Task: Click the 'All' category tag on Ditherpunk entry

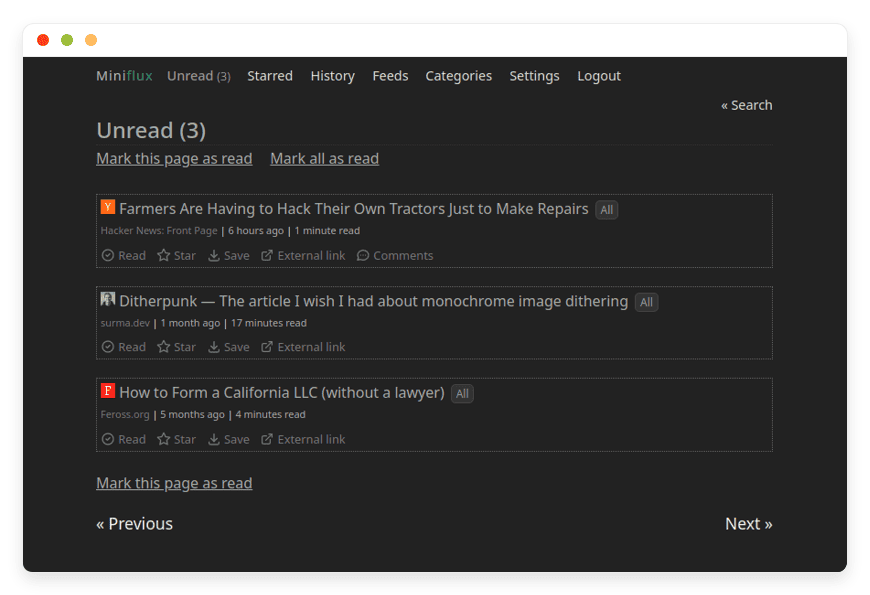Action: tap(646, 302)
